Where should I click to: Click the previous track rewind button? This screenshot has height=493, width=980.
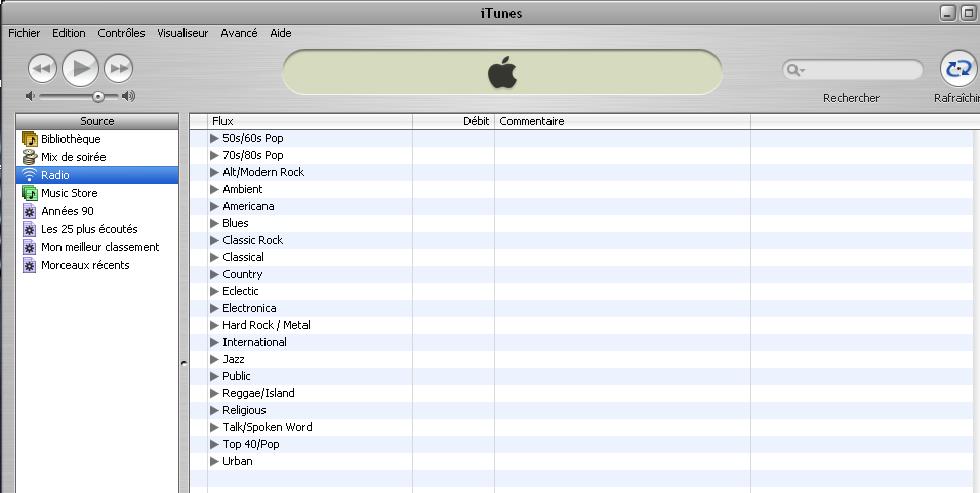pos(42,68)
